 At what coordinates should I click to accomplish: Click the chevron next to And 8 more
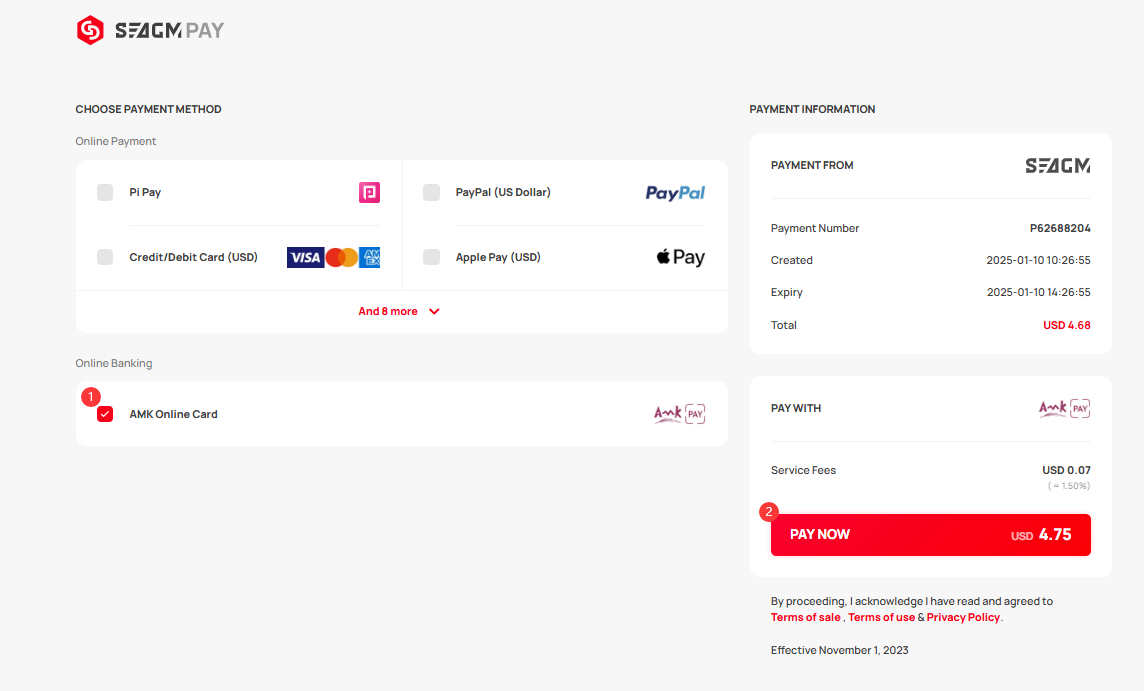point(434,312)
